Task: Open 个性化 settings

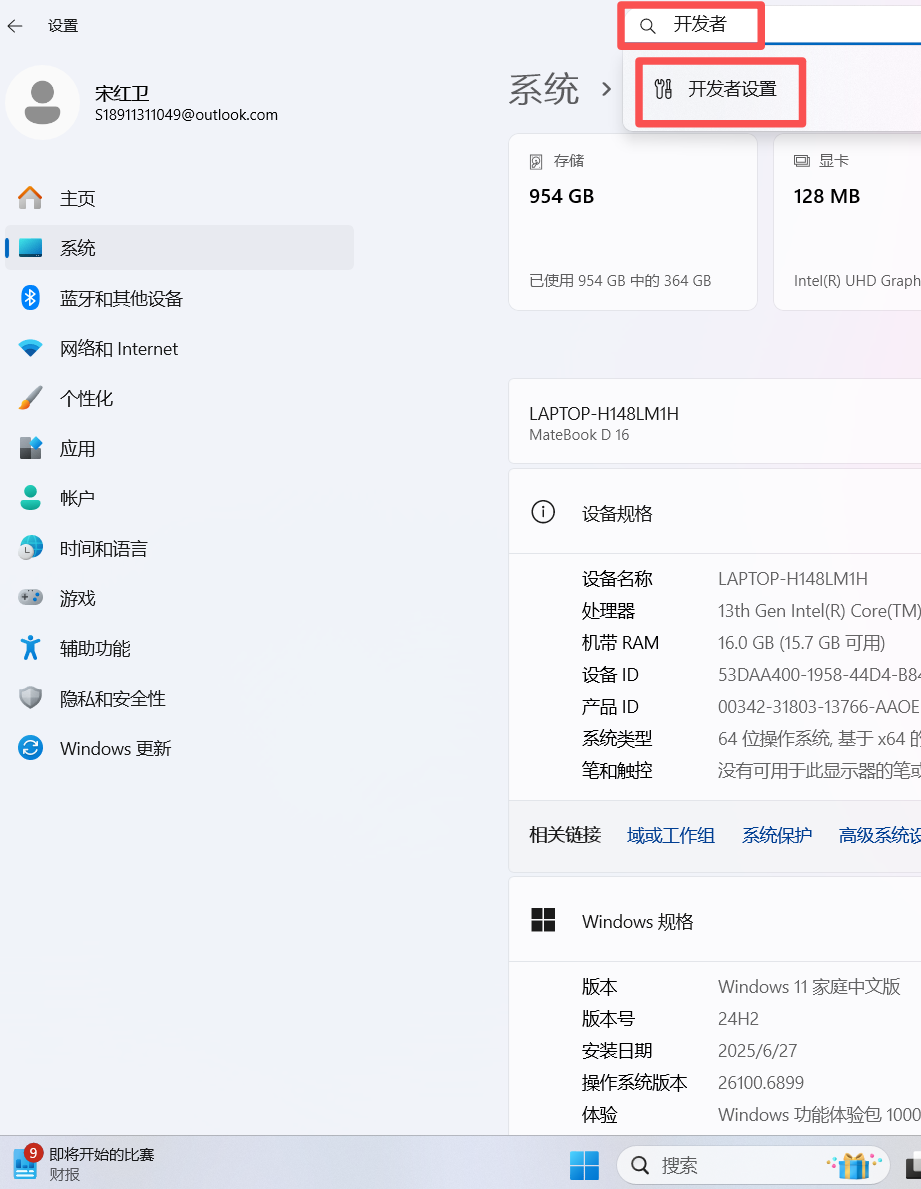Action: [x=179, y=398]
